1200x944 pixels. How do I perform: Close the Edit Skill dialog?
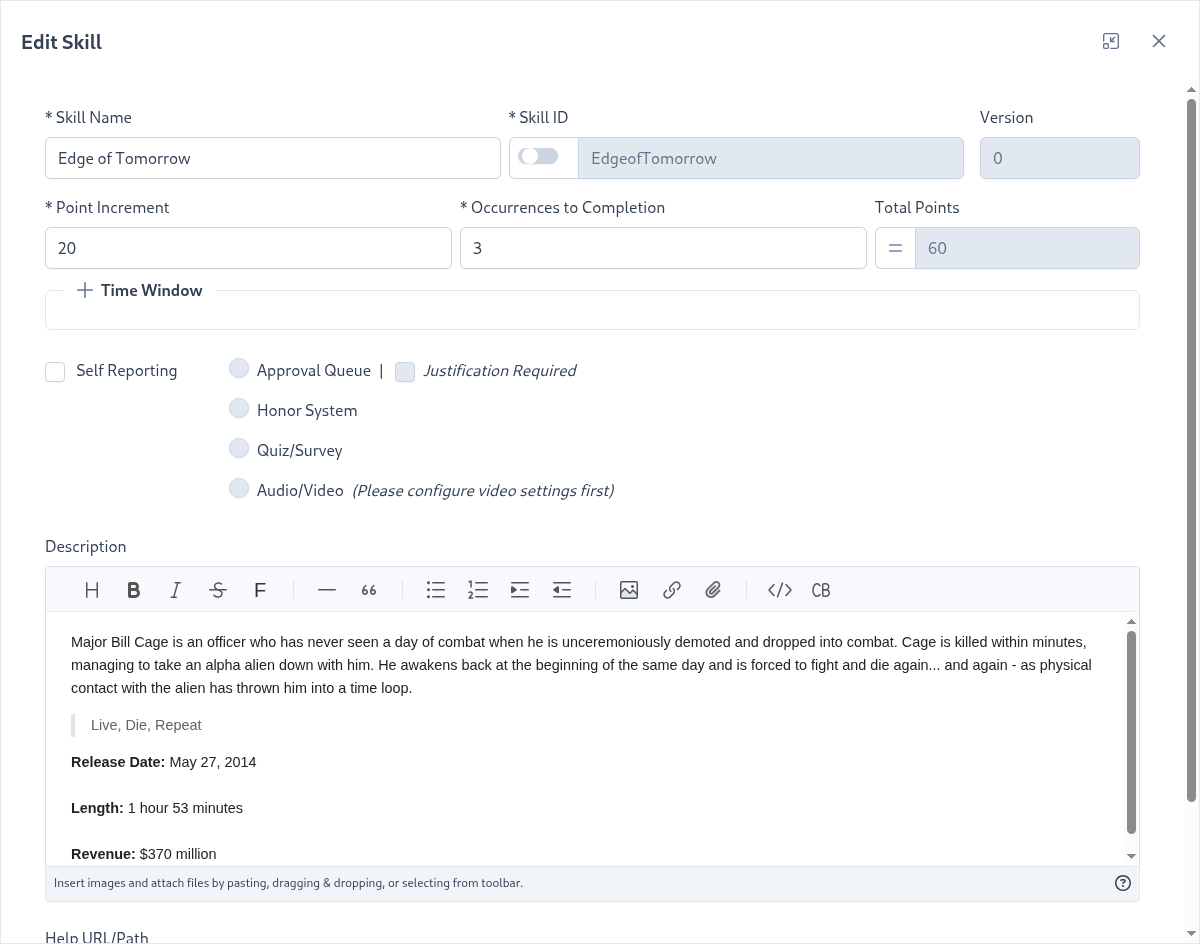(x=1159, y=41)
